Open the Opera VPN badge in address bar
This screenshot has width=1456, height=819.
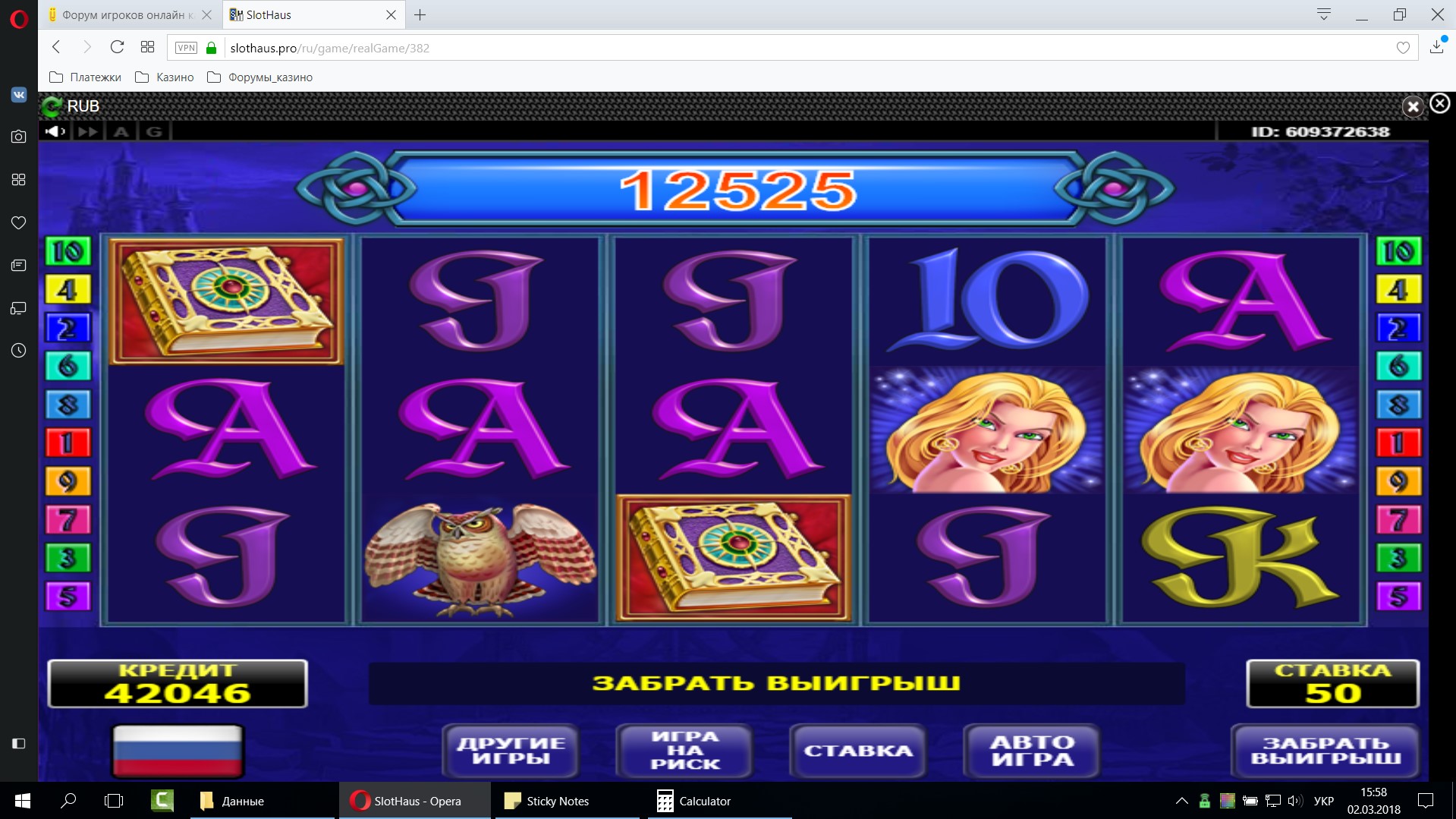[186, 48]
